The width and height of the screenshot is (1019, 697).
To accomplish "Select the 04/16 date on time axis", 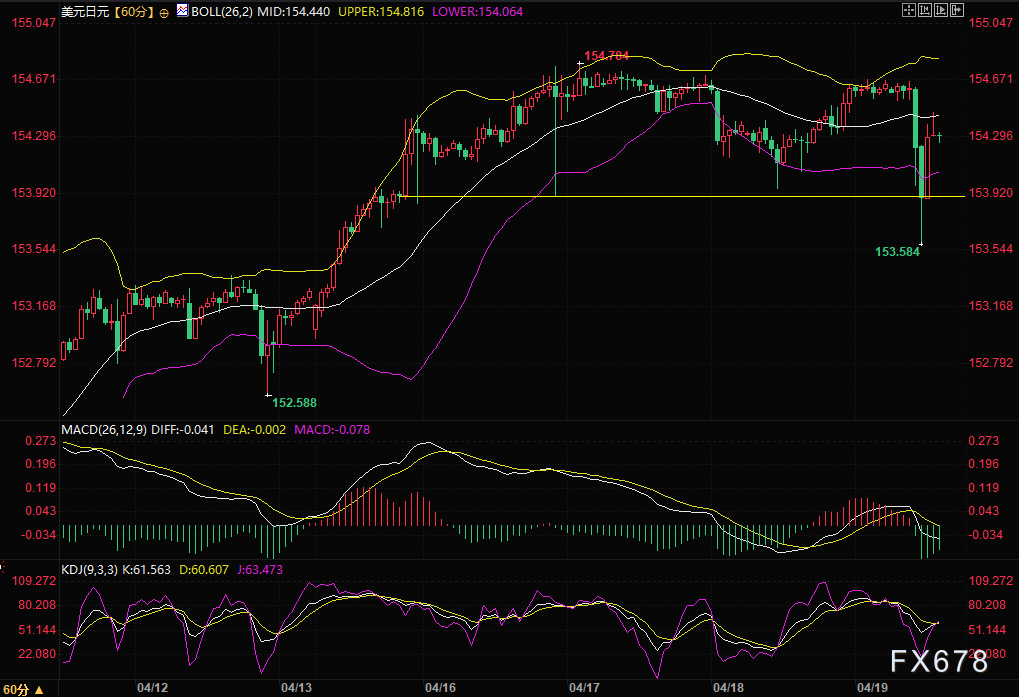I will (x=441, y=688).
